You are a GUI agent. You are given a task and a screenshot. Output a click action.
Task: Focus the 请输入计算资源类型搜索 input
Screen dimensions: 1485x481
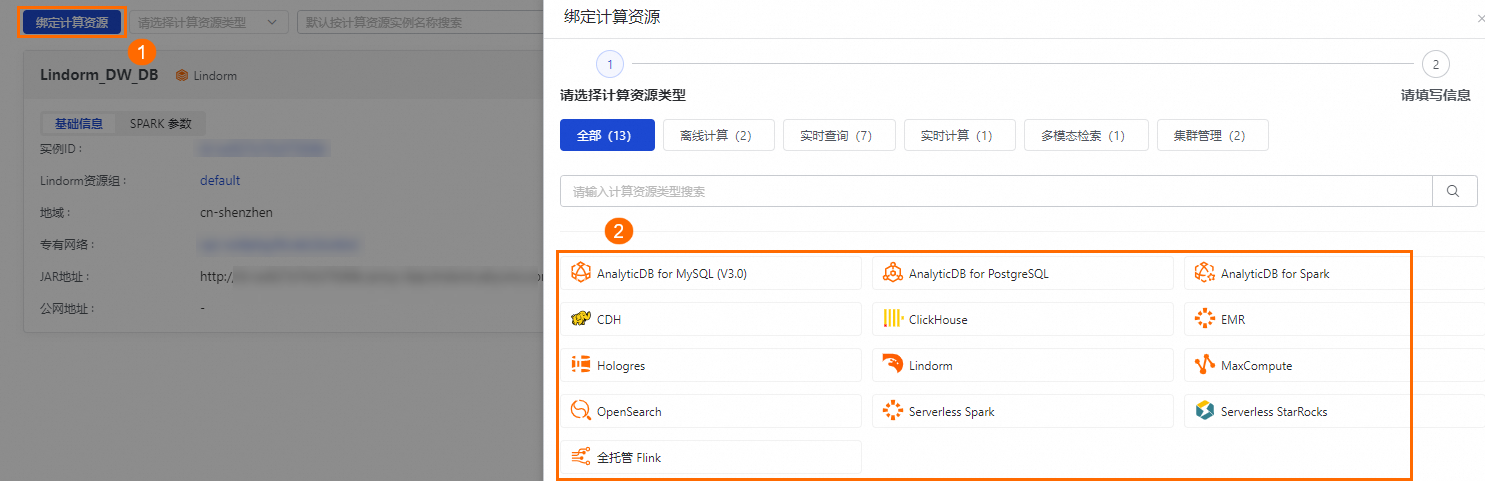[x=996, y=191]
